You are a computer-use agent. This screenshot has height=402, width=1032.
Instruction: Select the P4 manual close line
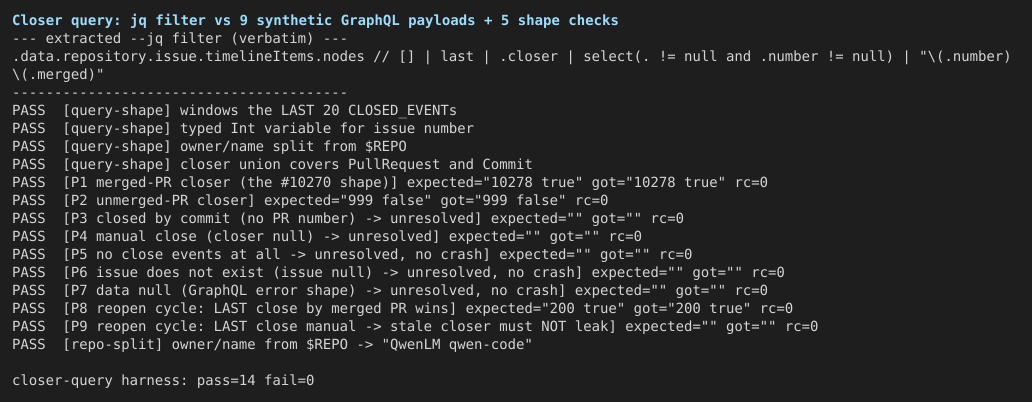[327, 236]
